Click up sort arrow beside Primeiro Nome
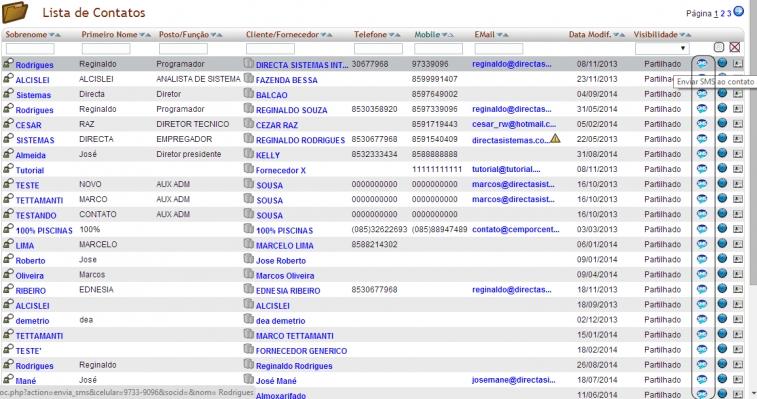The image size is (757, 399). [148, 35]
